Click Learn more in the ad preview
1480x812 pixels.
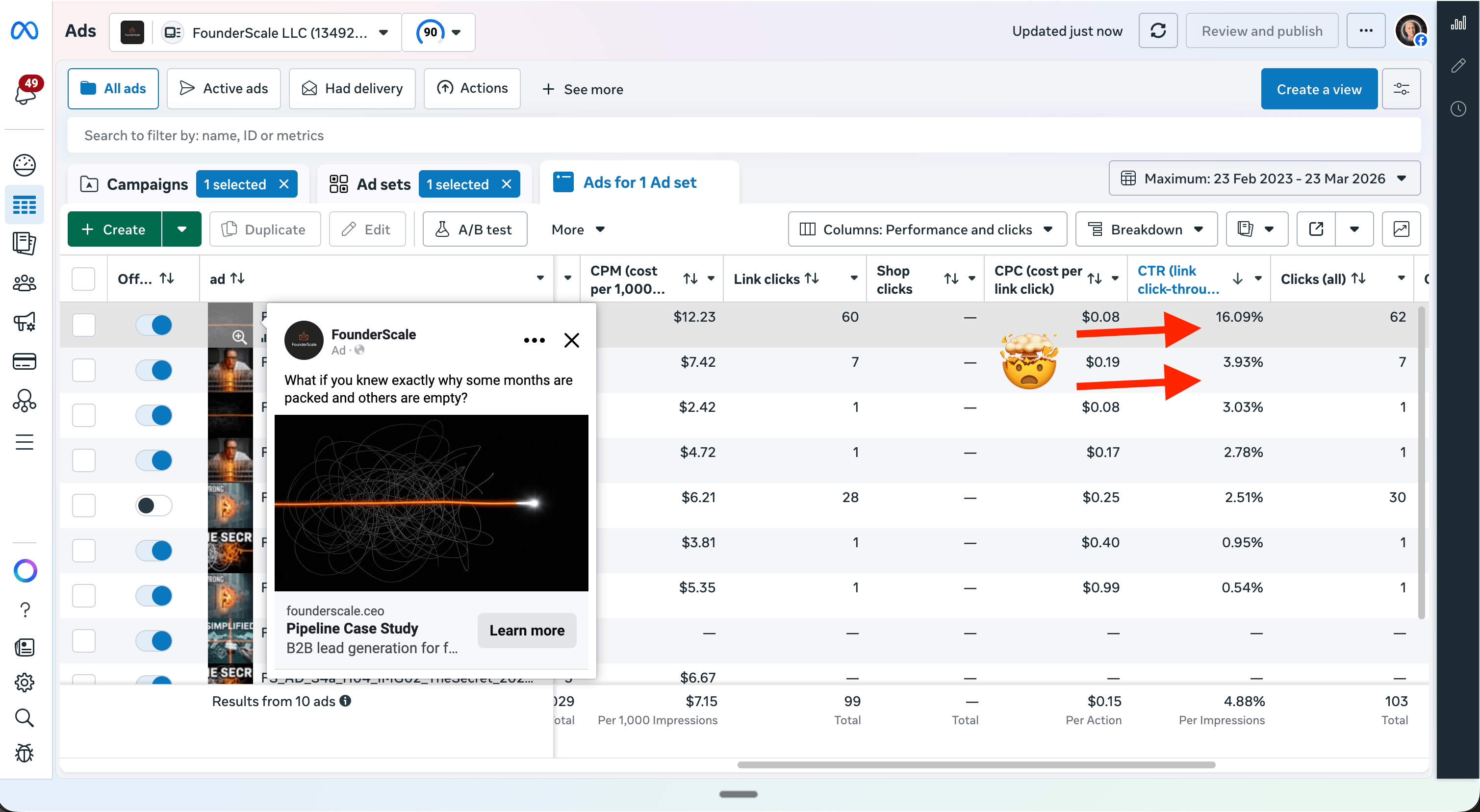(526, 631)
